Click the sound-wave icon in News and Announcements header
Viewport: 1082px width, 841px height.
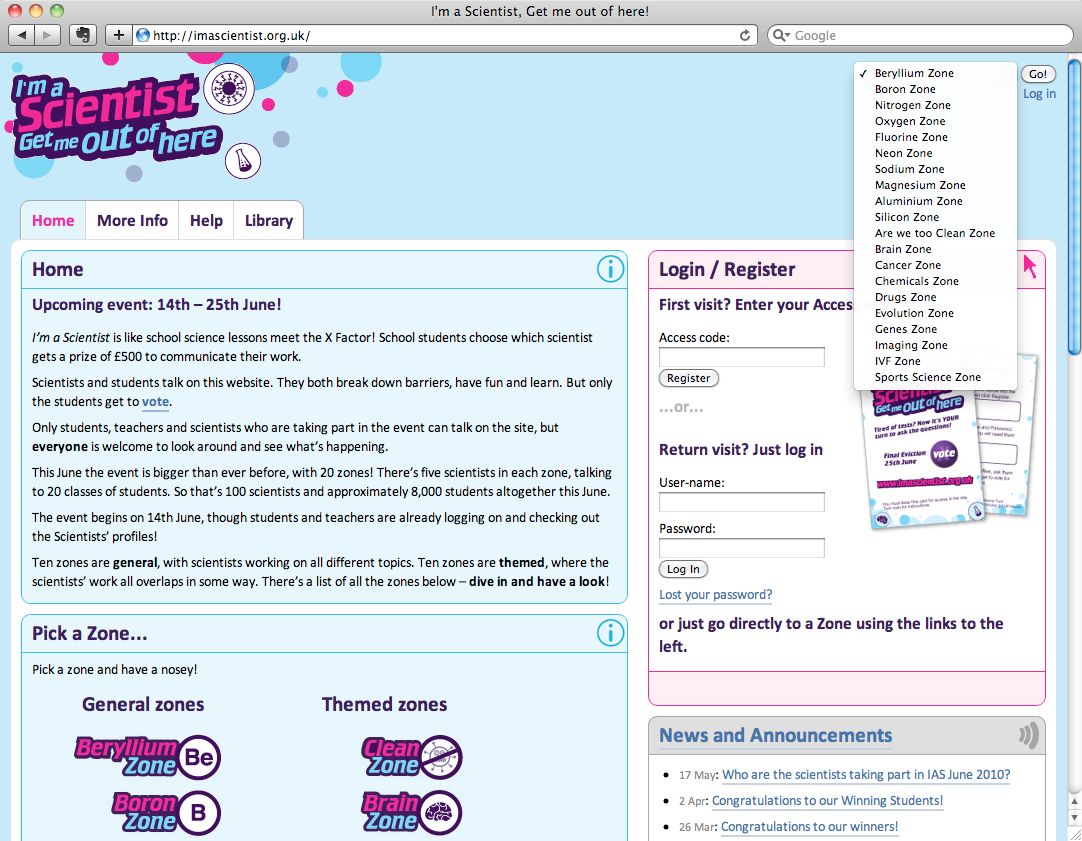1028,735
